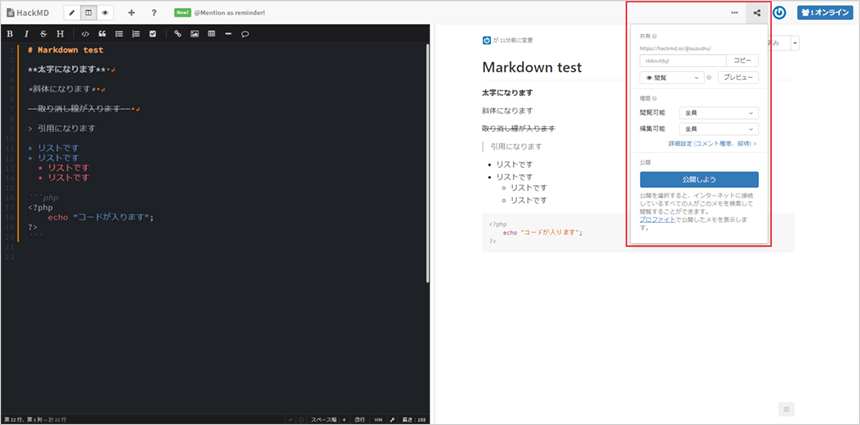The width and height of the screenshot is (860, 425).
Task: Insert a horizontal rule line
Action: click(228, 33)
